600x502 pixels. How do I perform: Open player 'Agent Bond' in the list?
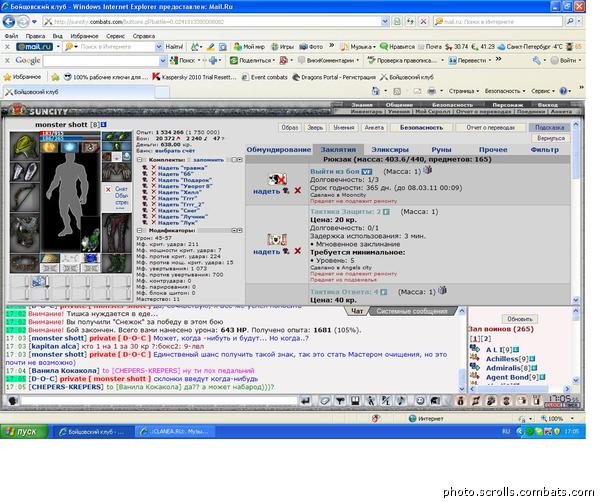[507, 377]
